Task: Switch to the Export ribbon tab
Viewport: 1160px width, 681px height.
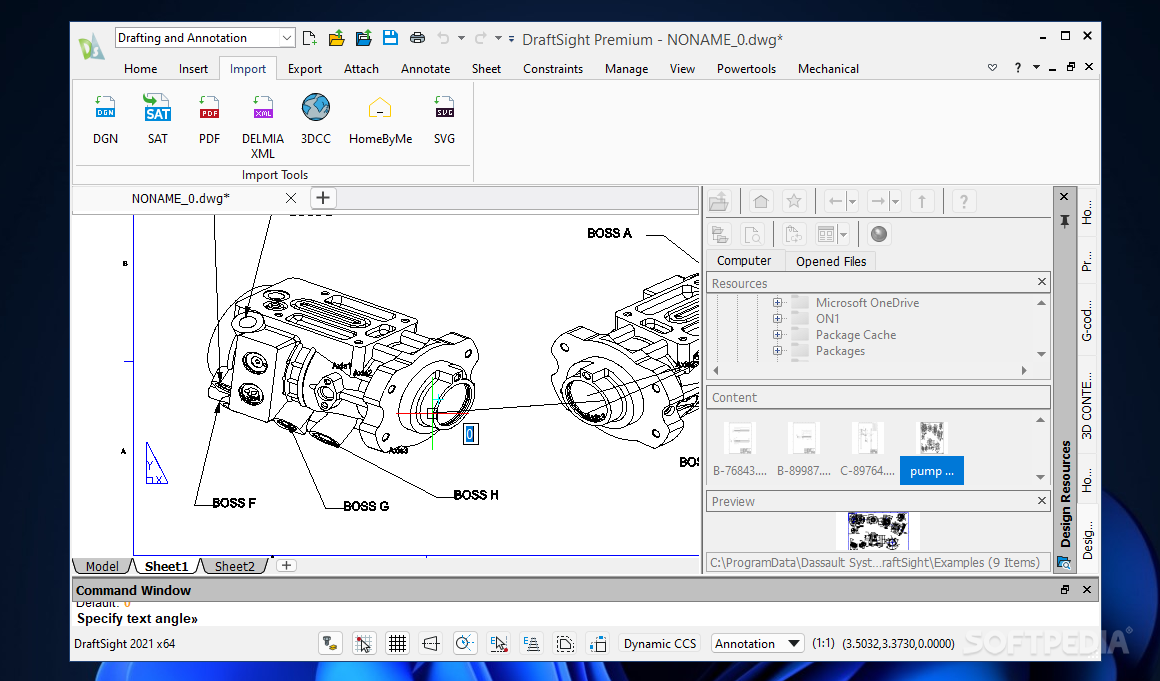Action: pyautogui.click(x=305, y=69)
